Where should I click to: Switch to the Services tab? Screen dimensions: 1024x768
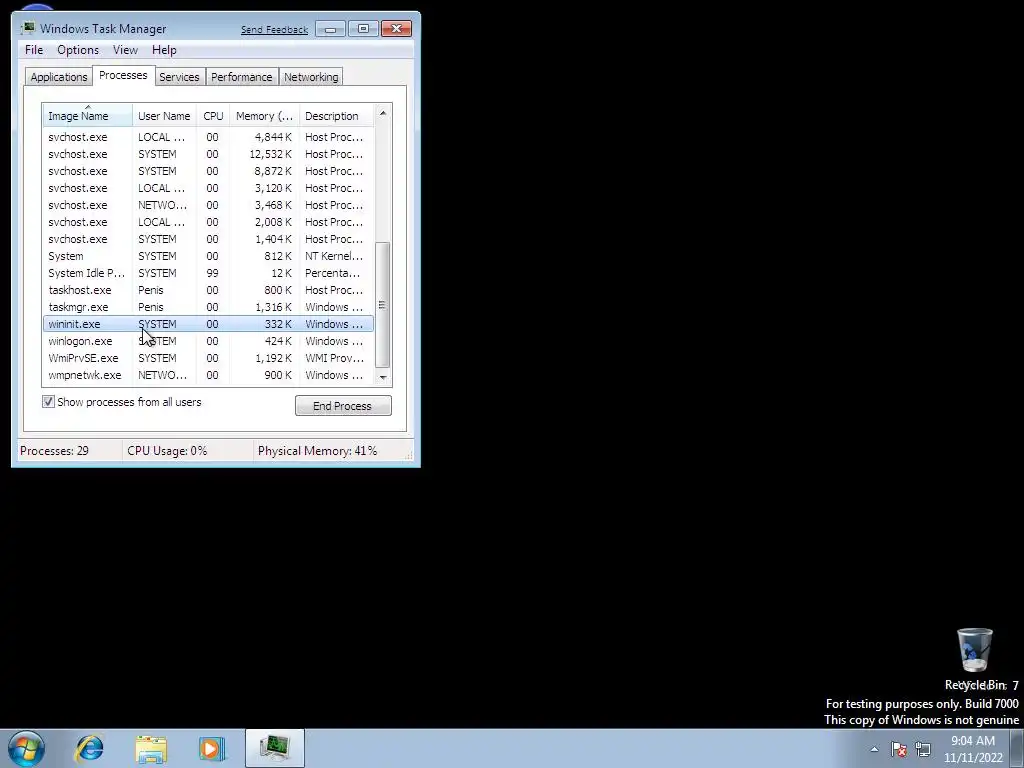(179, 76)
